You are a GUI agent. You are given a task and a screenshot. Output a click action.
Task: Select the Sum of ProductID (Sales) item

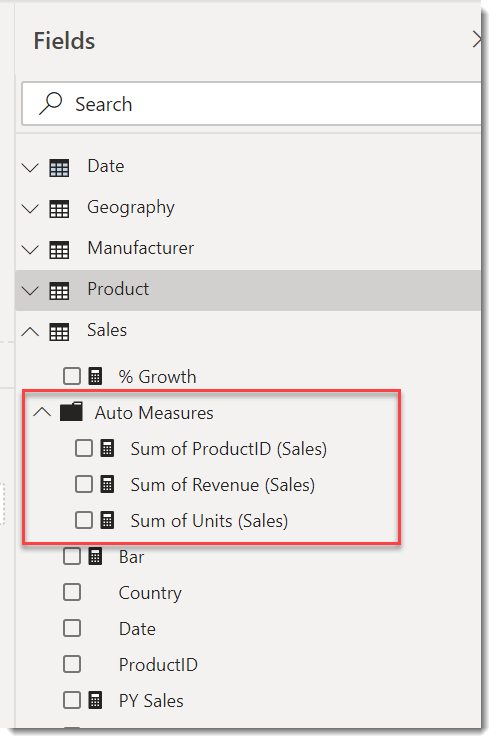click(x=228, y=449)
